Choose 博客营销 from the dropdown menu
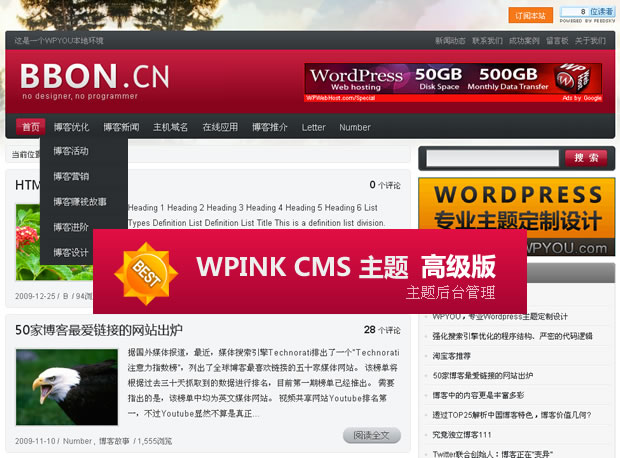620x458 pixels. [71, 176]
